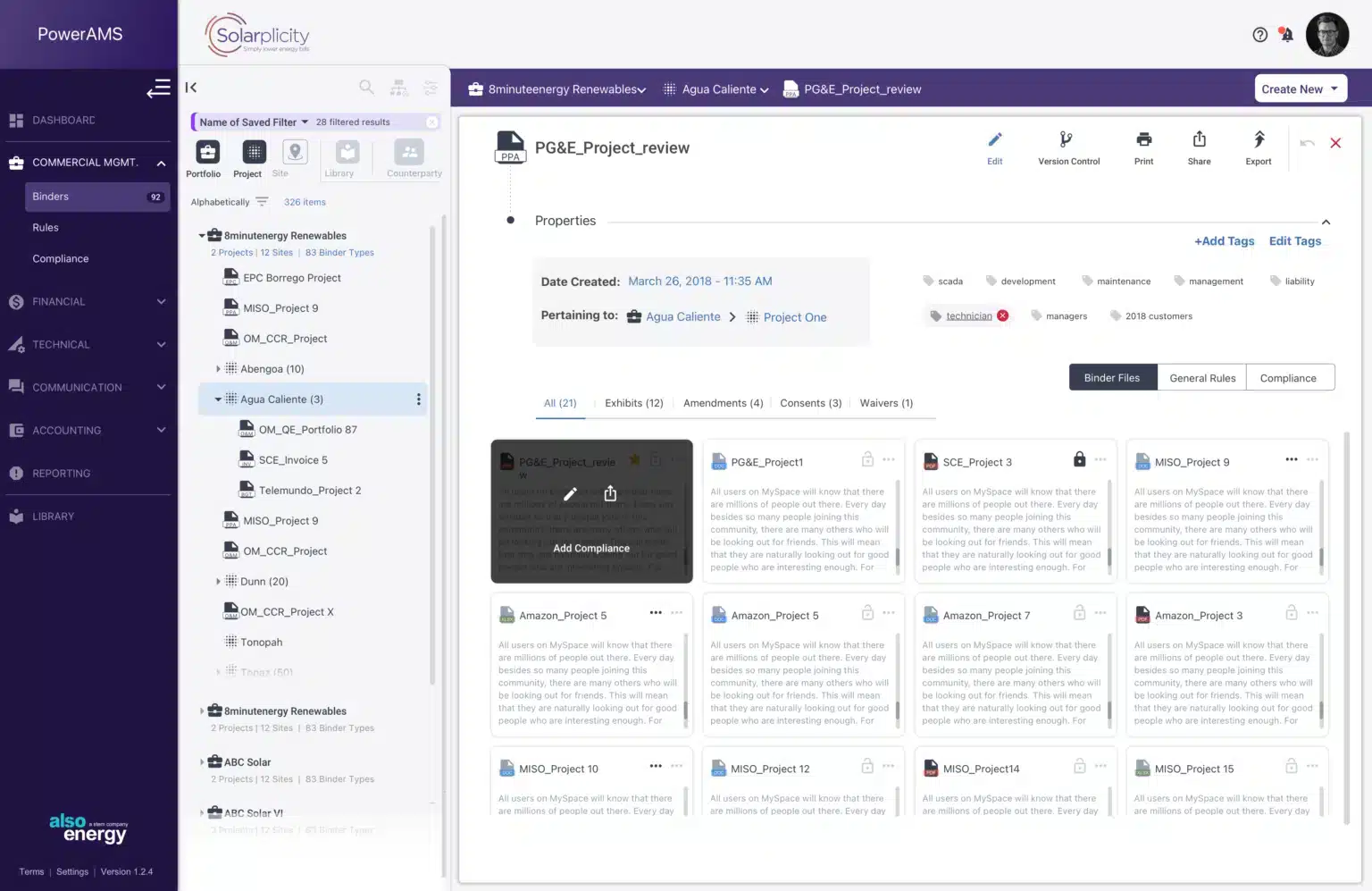
Task: Toggle the star on PG&E_Project_review card
Action: click(x=634, y=459)
